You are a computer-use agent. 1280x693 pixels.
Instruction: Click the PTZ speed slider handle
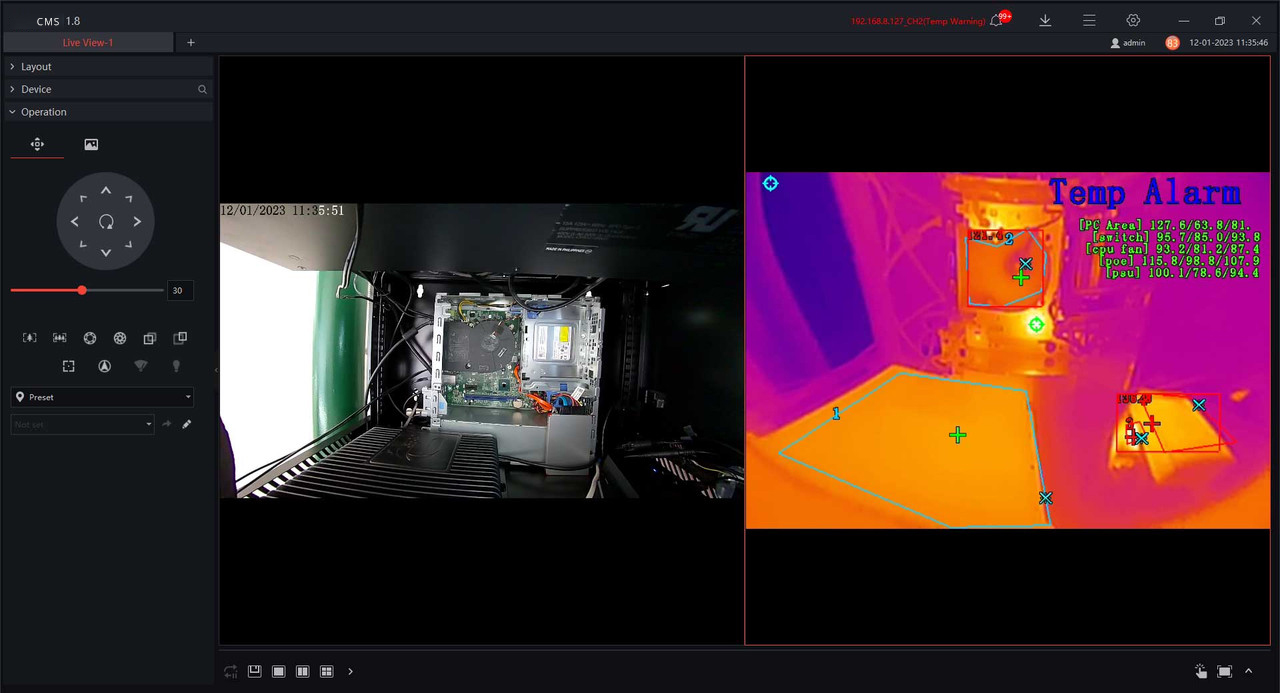point(82,290)
